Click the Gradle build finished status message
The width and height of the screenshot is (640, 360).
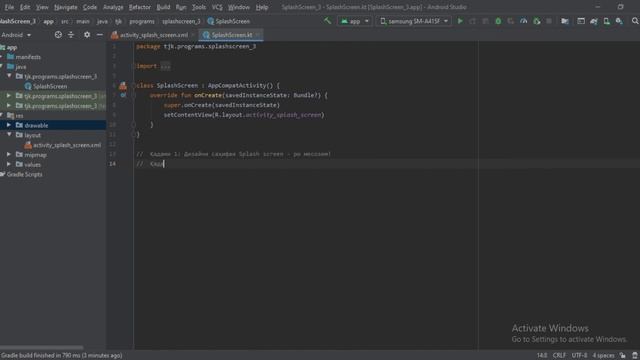[61, 356]
